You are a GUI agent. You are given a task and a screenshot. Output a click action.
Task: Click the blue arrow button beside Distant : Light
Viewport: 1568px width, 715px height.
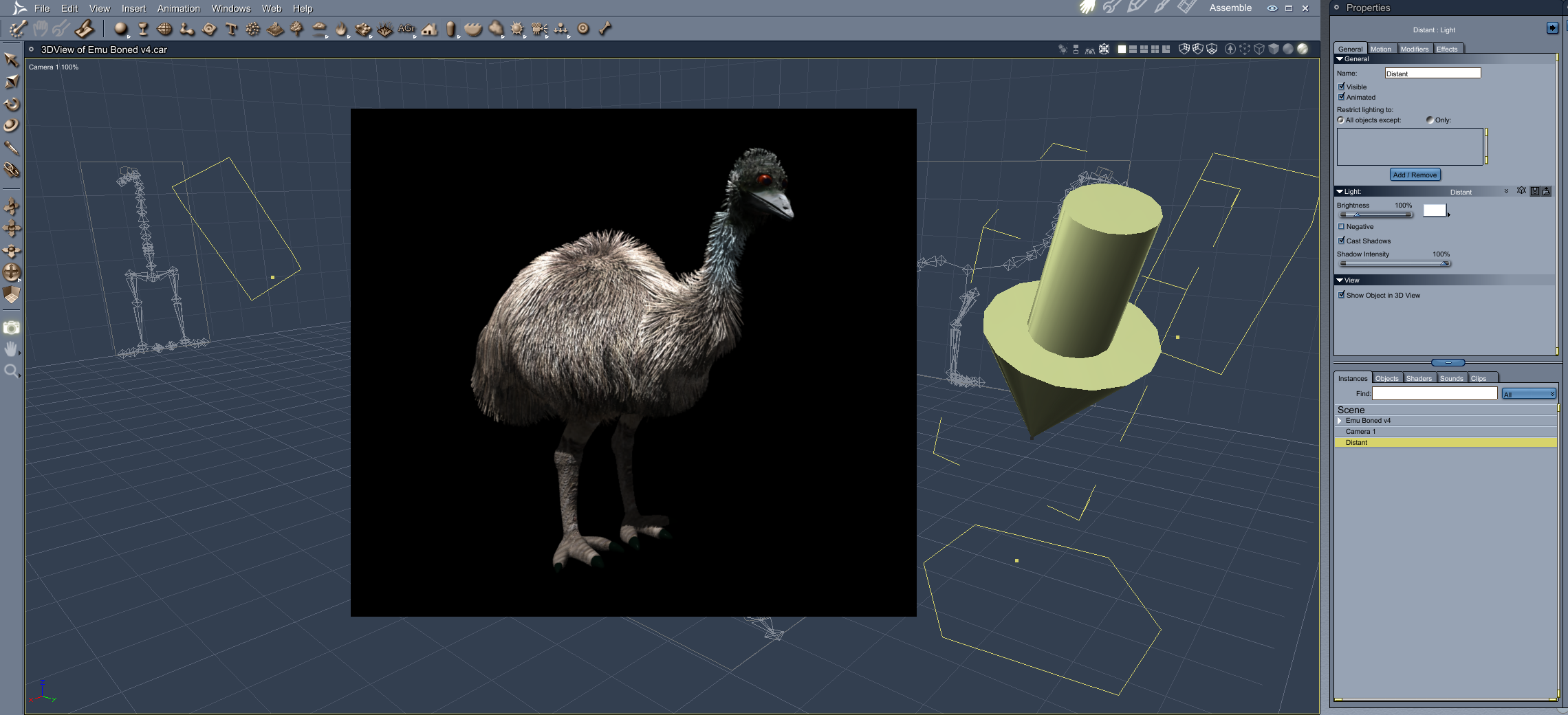pyautogui.click(x=1552, y=27)
